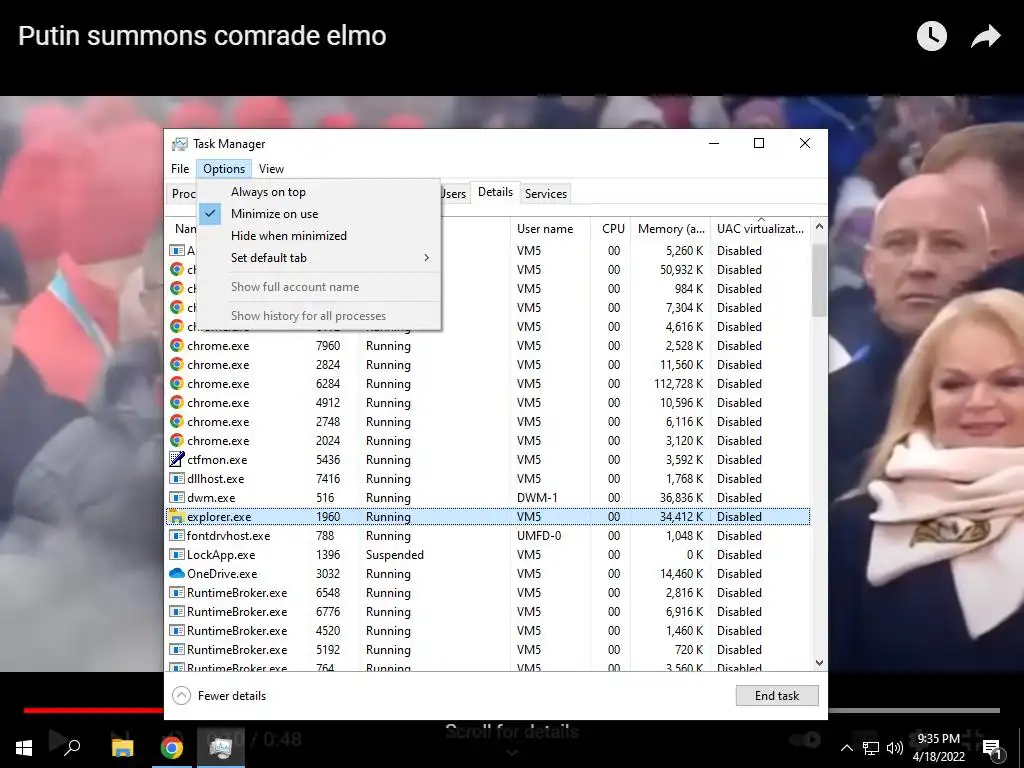Open the network tray icon
The width and height of the screenshot is (1024, 768).
[871, 748]
